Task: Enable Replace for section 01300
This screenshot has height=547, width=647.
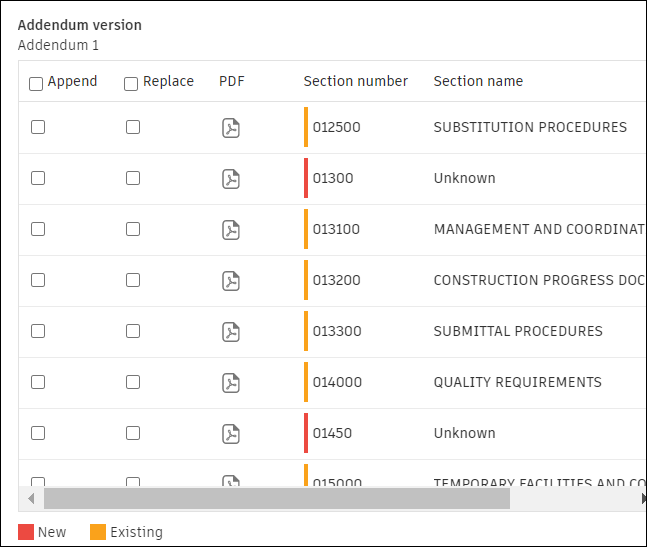Action: click(x=133, y=178)
